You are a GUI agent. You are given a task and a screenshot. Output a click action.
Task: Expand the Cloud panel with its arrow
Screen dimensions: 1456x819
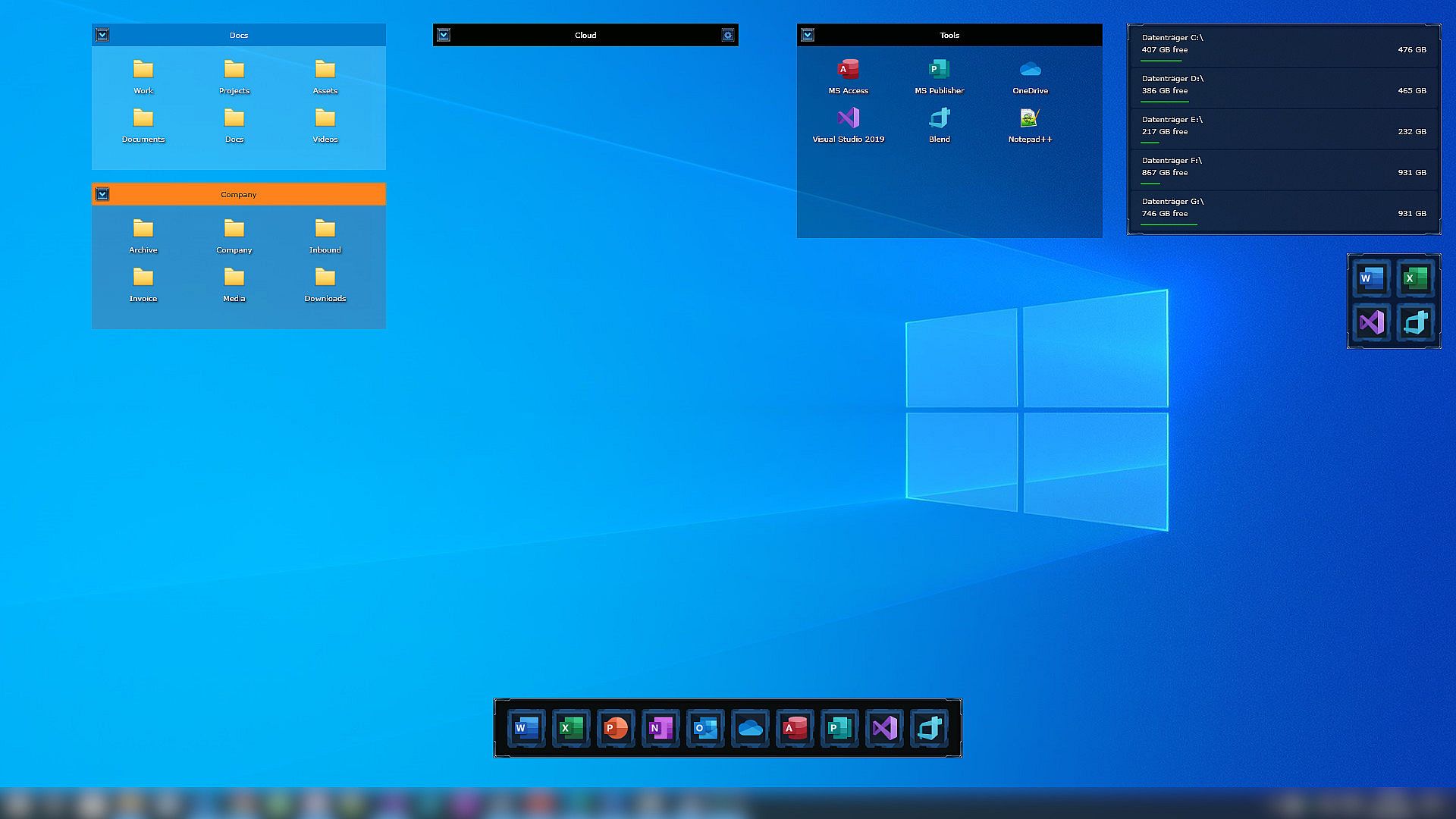[444, 35]
